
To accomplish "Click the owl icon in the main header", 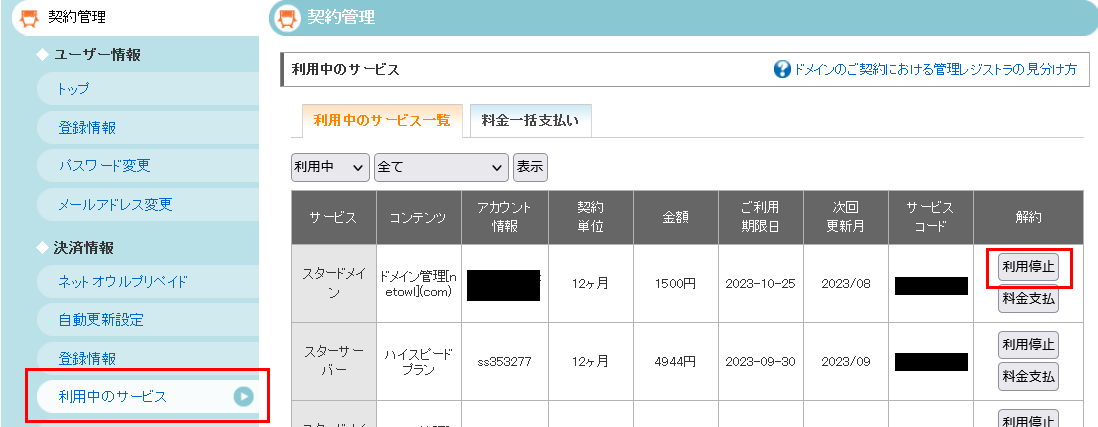I will pos(287,17).
